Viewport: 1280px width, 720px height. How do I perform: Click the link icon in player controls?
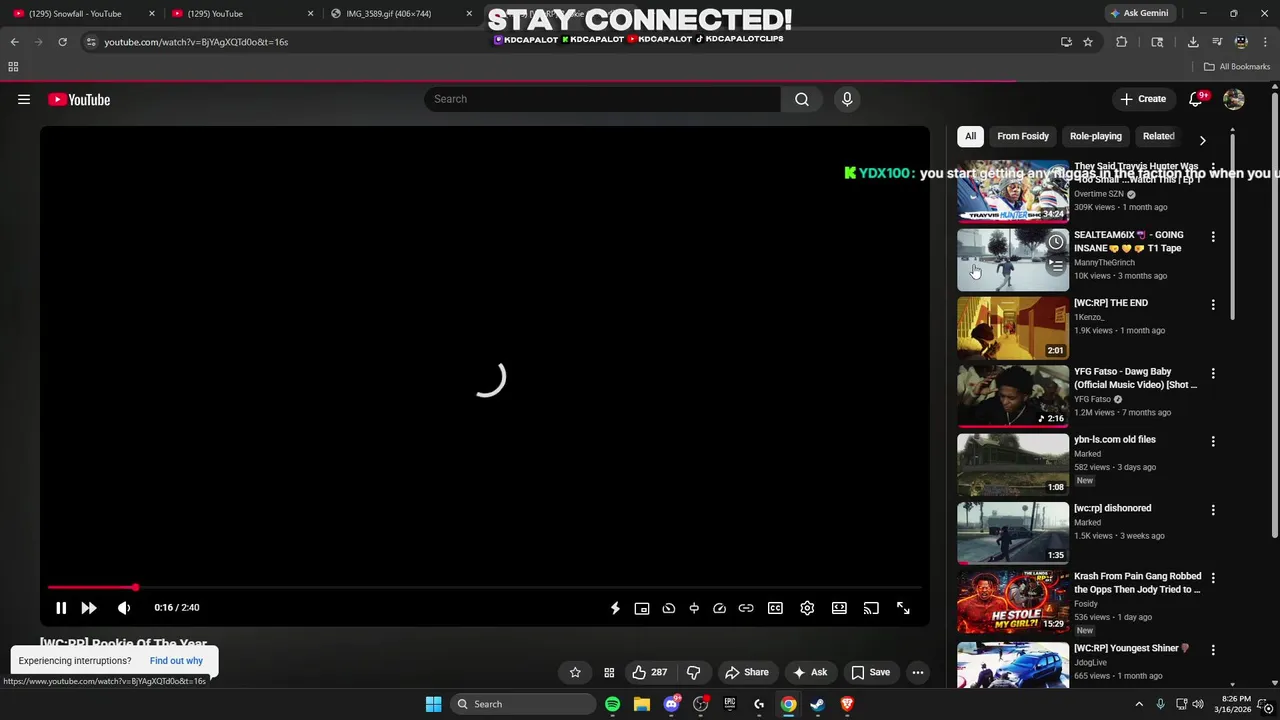pyautogui.click(x=746, y=608)
